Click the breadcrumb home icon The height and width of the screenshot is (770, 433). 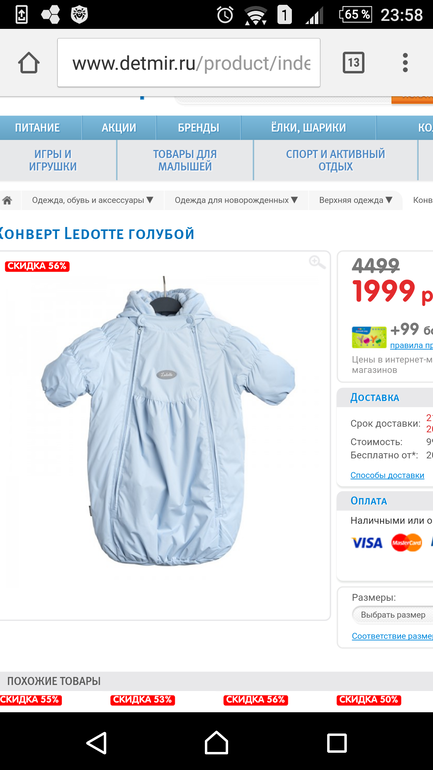(7, 200)
